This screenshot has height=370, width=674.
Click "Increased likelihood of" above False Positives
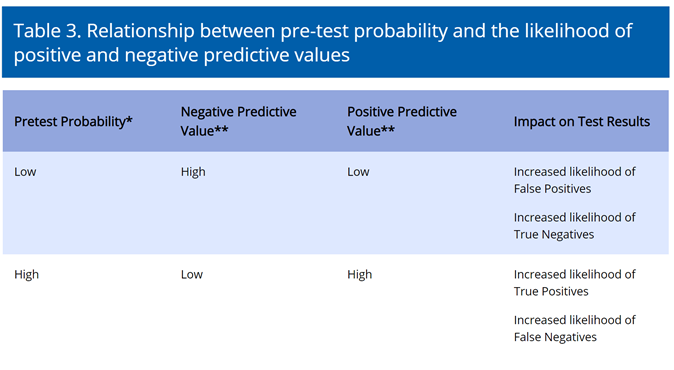[x=574, y=172]
